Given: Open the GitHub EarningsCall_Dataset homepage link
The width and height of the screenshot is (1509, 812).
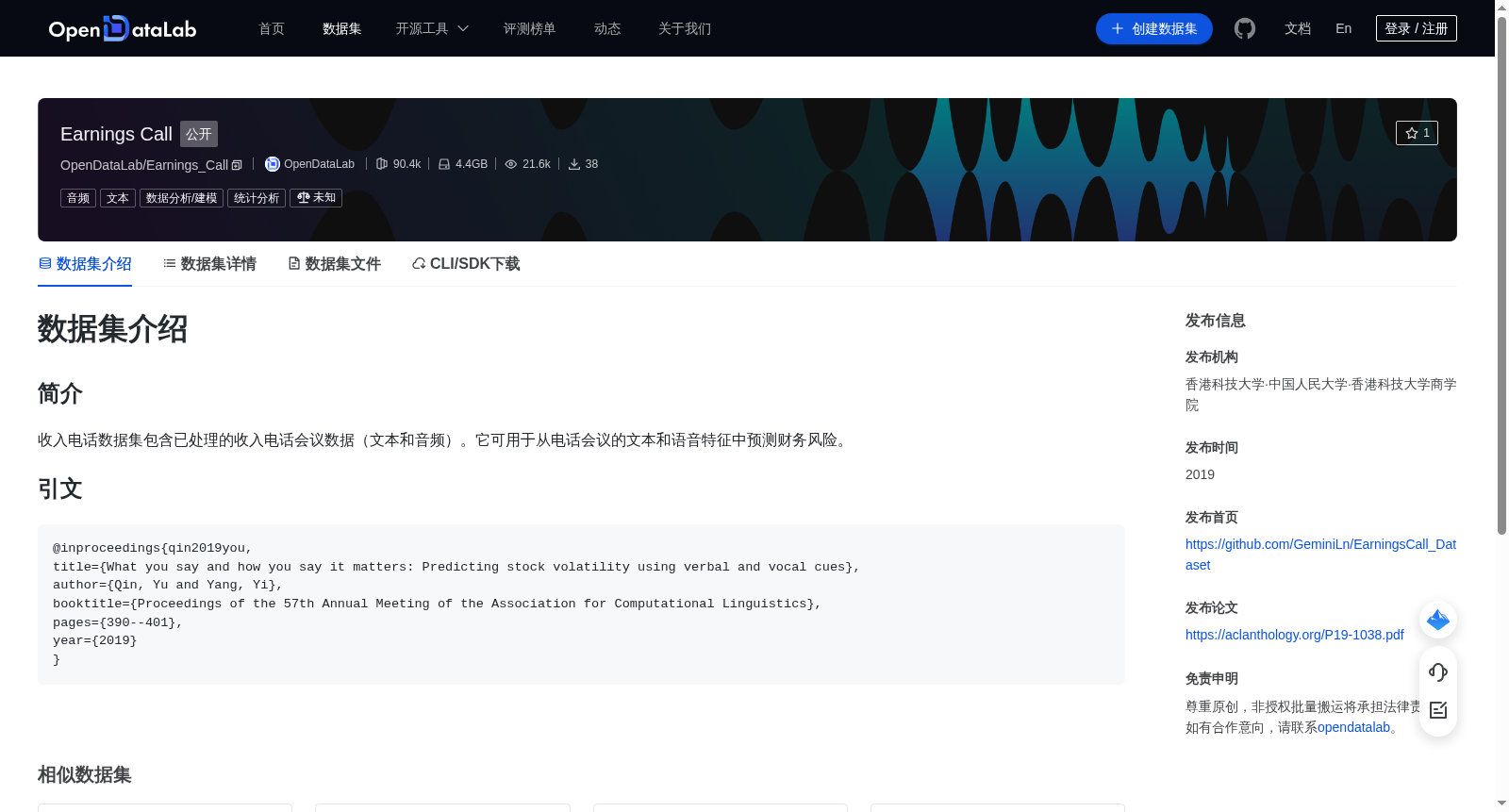Looking at the screenshot, I should (x=1320, y=555).
